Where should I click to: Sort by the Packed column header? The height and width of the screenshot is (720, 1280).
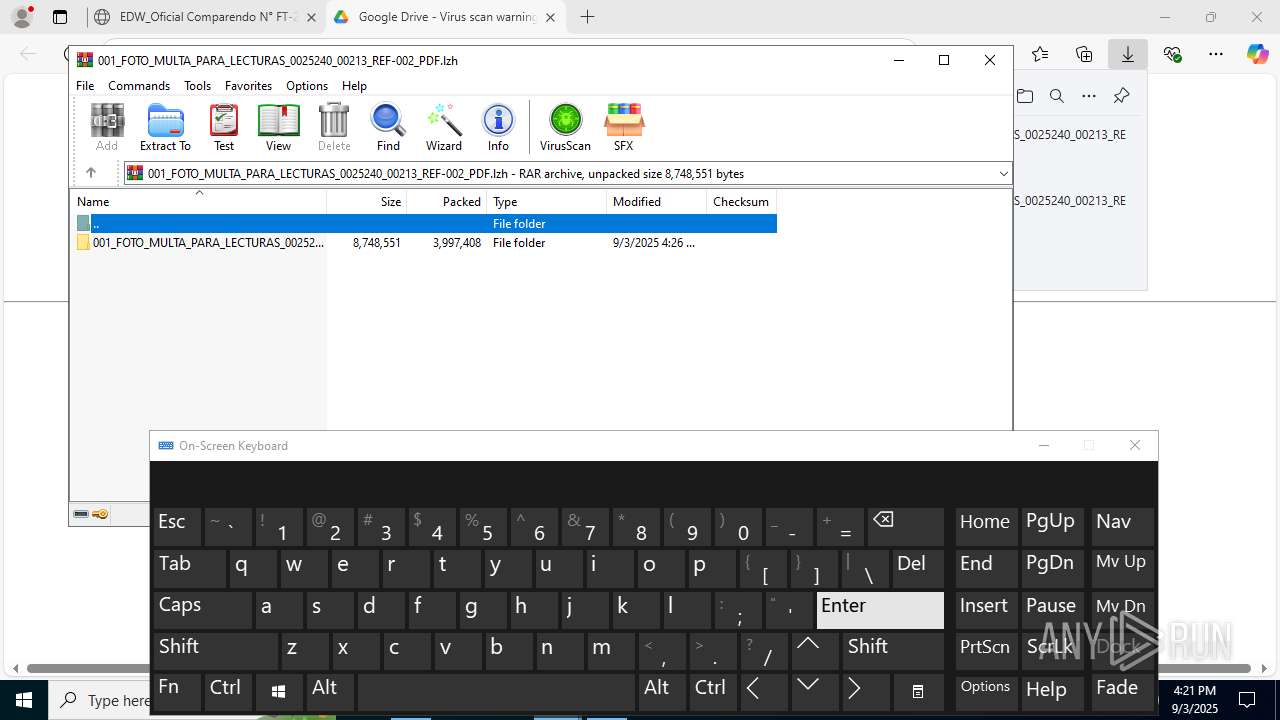pos(447,202)
